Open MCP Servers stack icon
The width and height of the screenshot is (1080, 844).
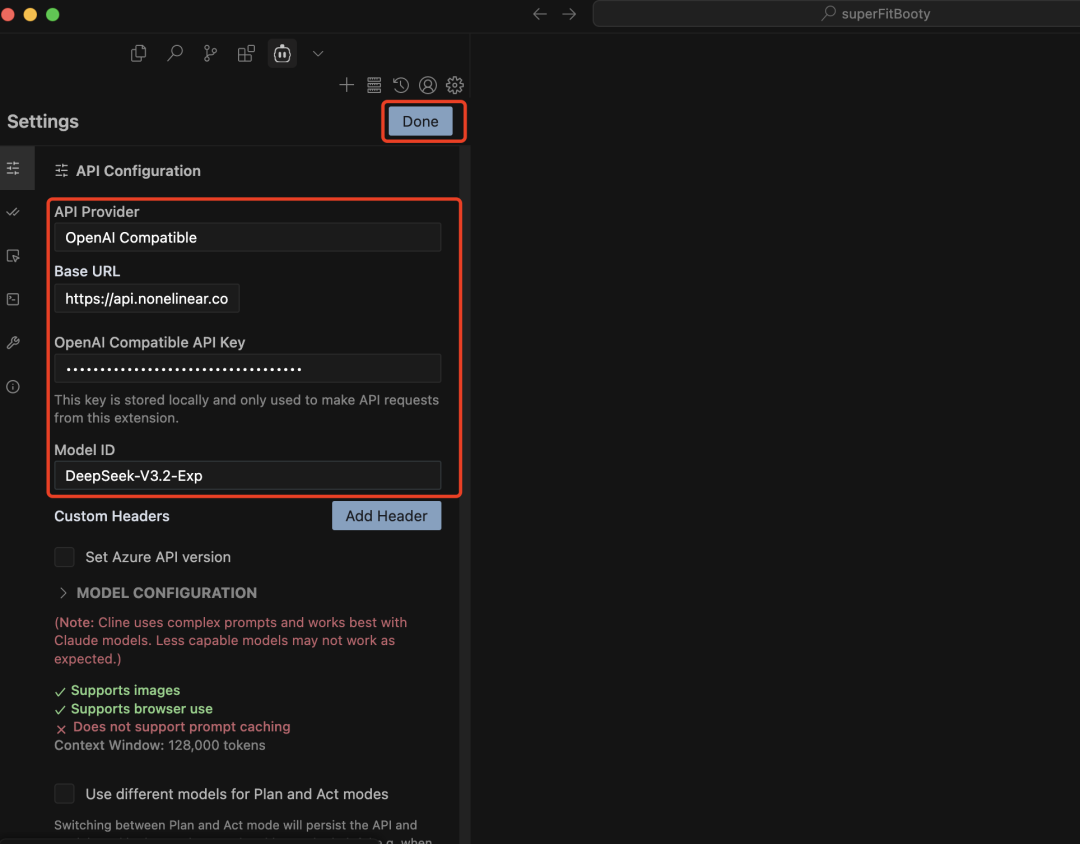[x=374, y=85]
